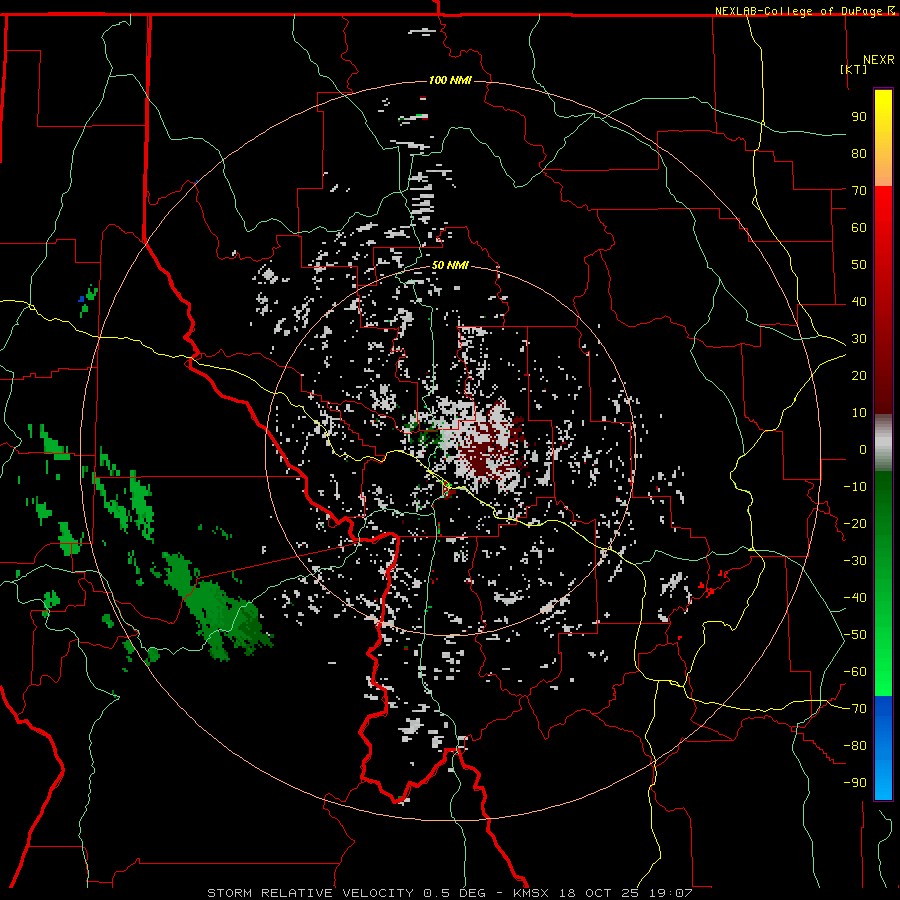Click the 19:07 timestamp
Image resolution: width=900 pixels, height=900 pixels.
point(670,893)
